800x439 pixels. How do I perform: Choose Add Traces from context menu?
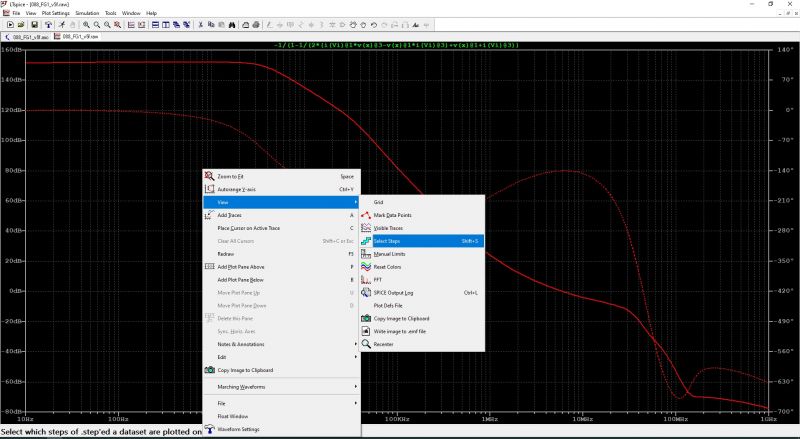pos(230,215)
